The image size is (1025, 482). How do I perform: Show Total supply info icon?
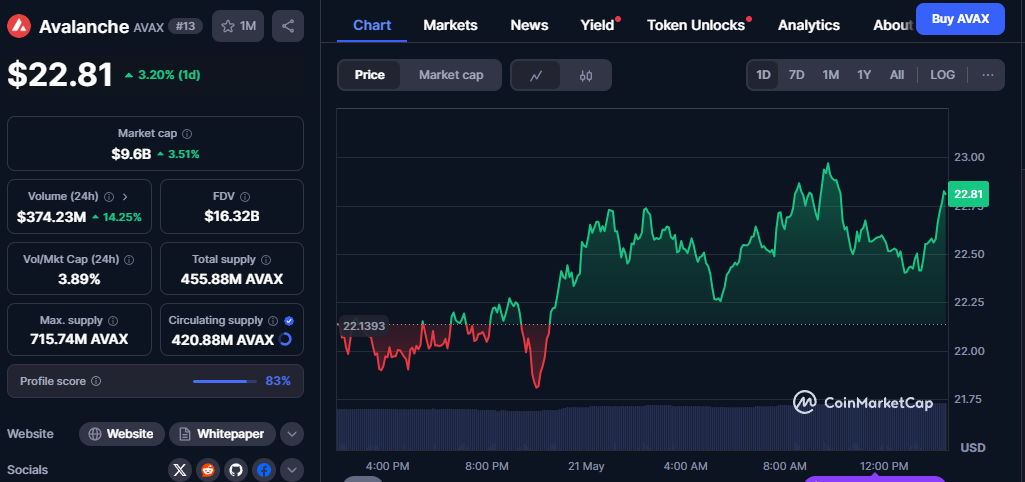266,260
